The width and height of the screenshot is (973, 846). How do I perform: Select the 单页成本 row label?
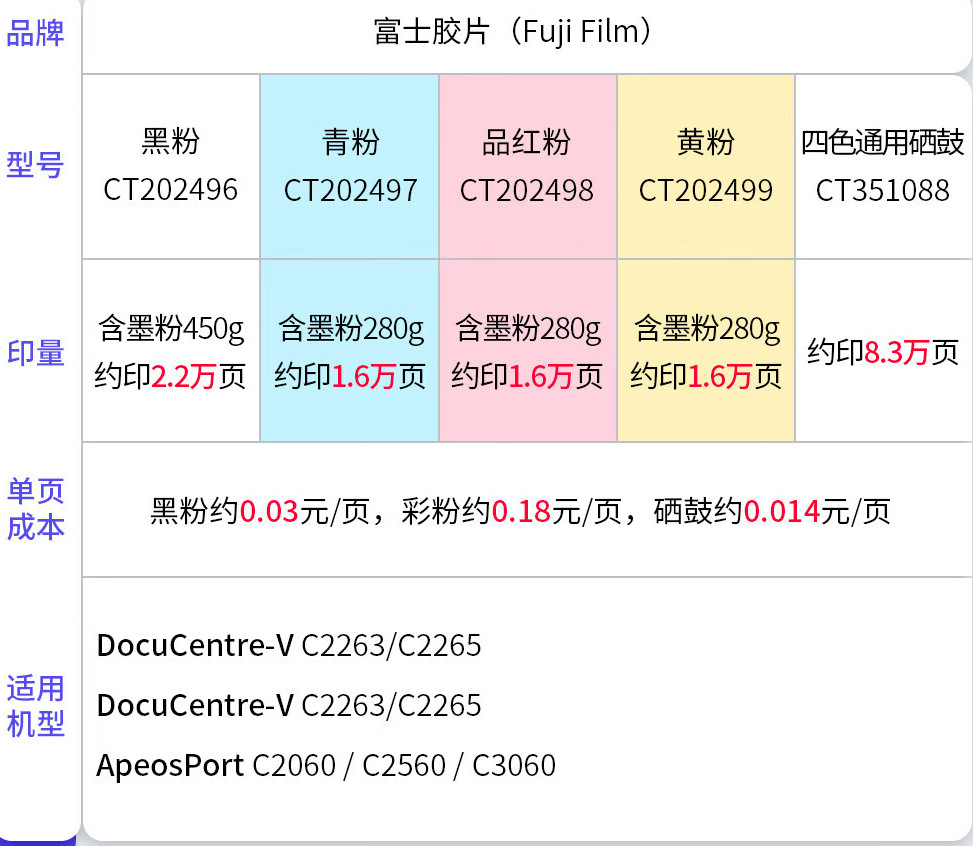pyautogui.click(x=36, y=509)
